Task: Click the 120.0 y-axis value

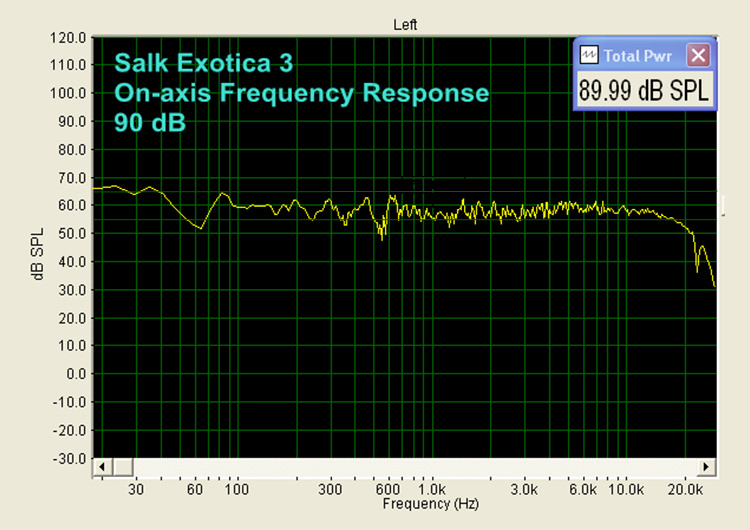Action: click(68, 37)
